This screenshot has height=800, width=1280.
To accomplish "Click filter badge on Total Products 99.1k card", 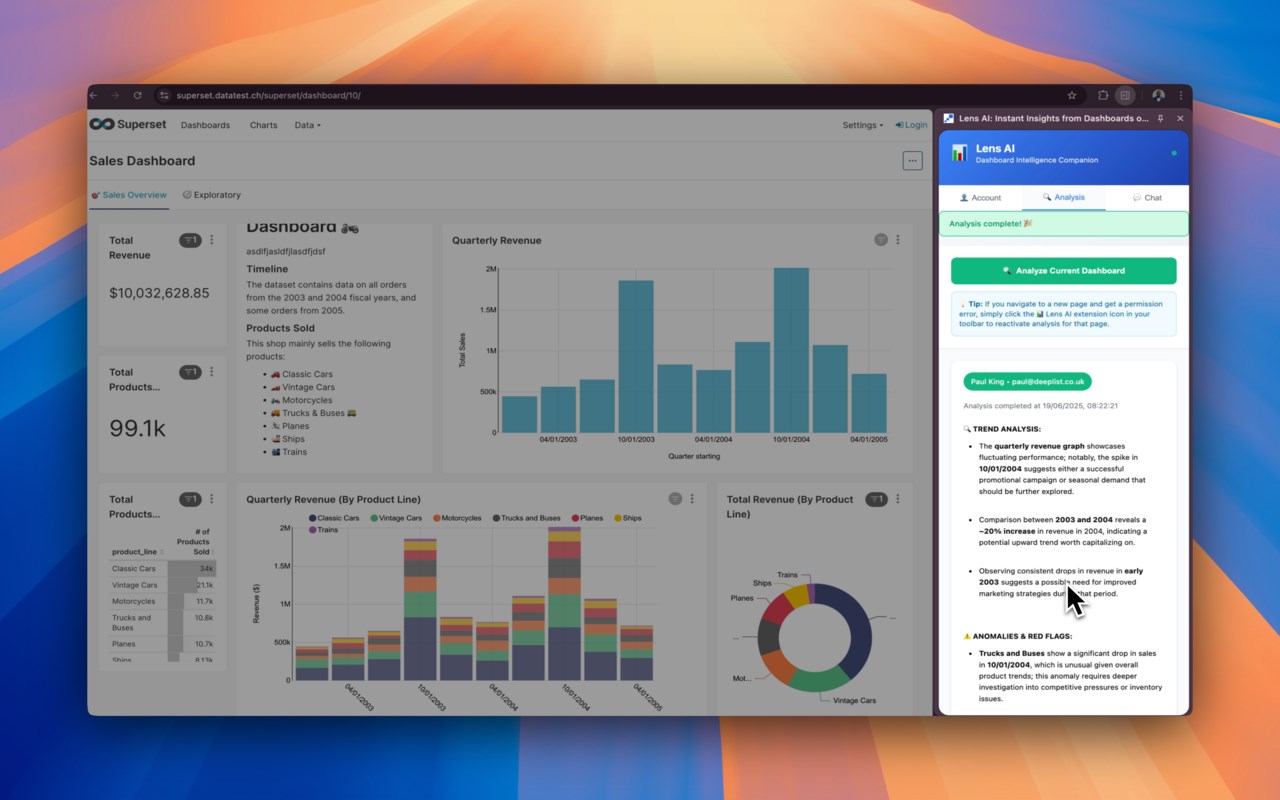I will [190, 372].
